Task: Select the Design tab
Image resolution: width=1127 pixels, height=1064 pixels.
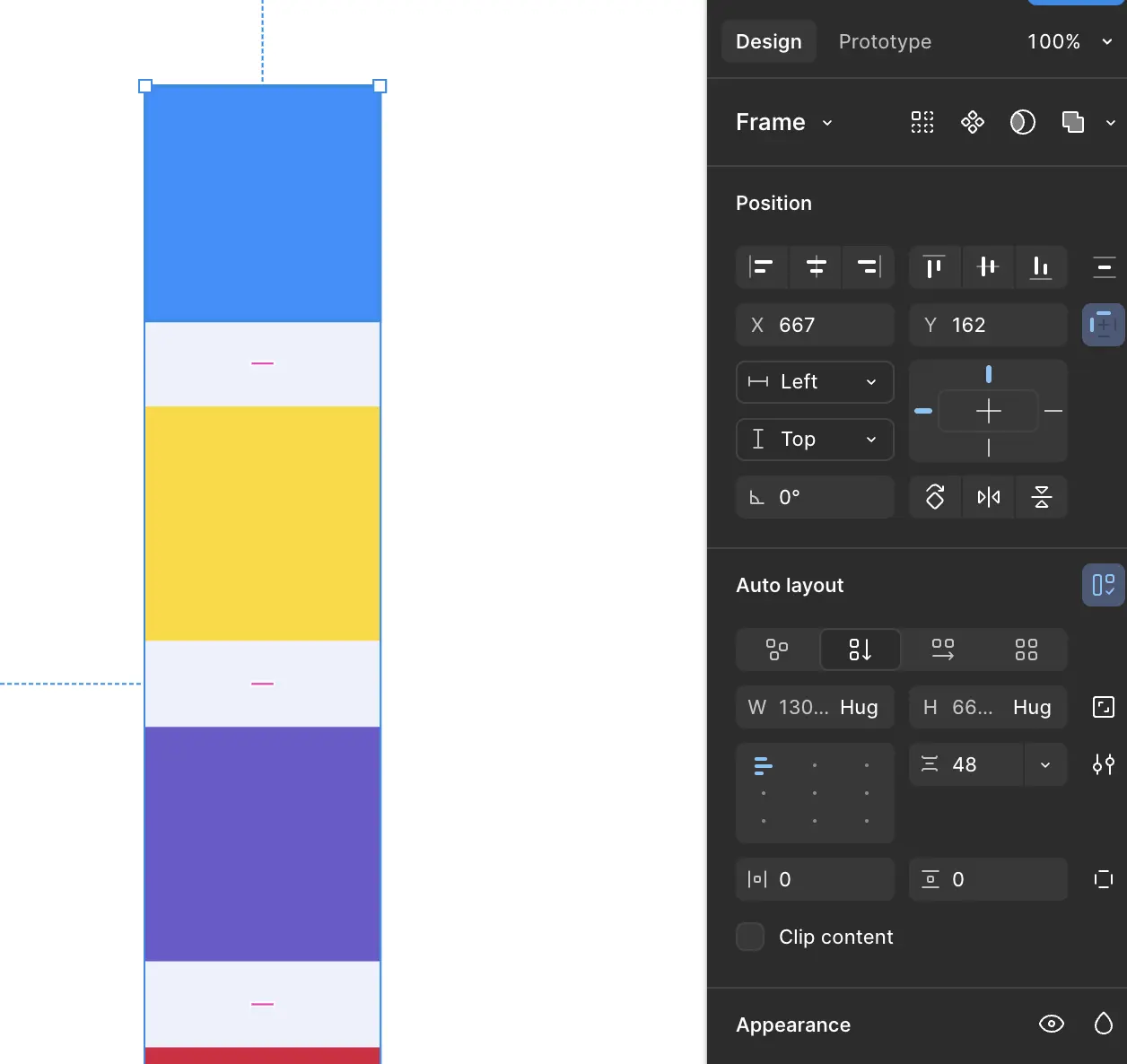Action: 768,41
